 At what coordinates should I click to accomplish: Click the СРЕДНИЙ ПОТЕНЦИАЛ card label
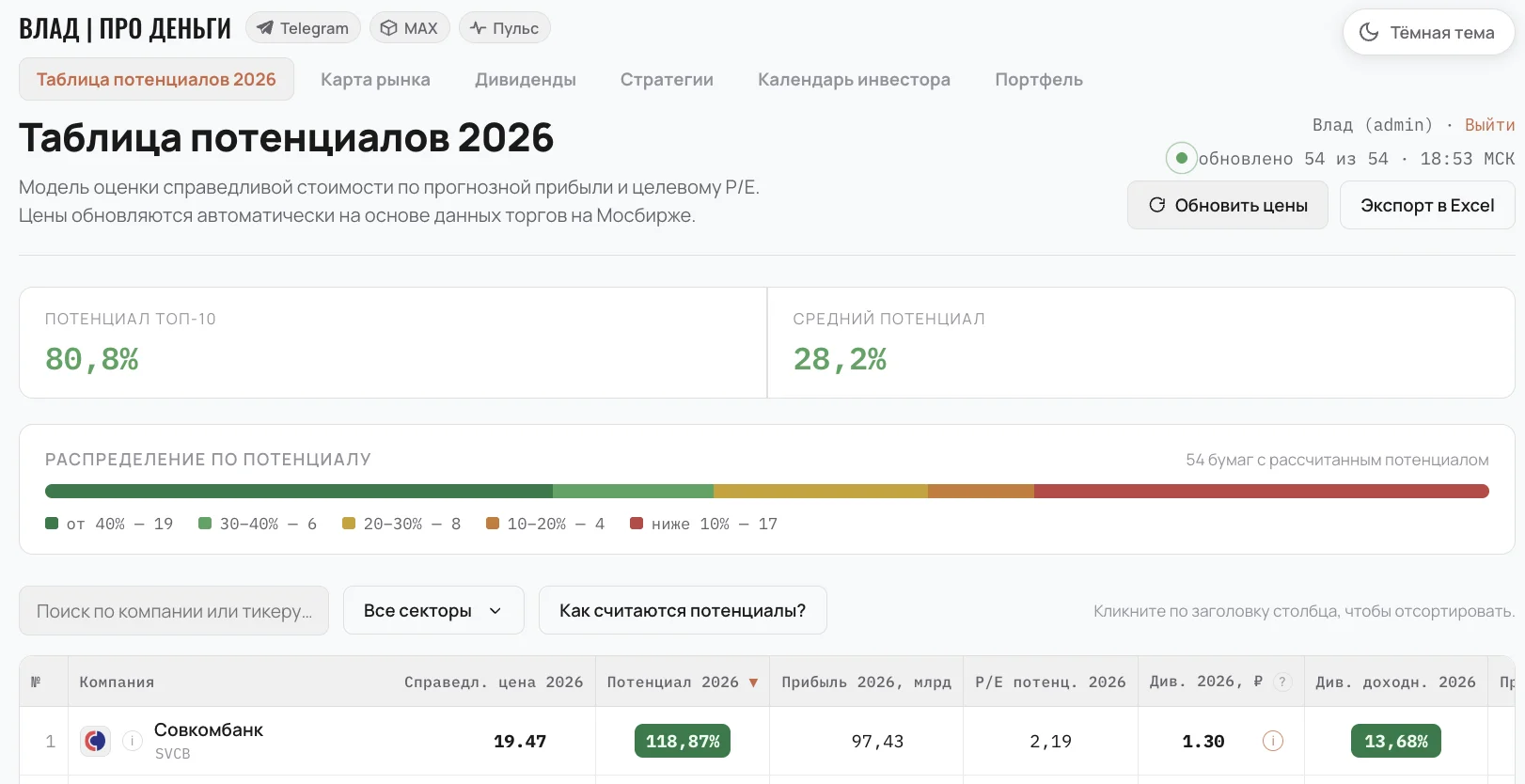888,319
